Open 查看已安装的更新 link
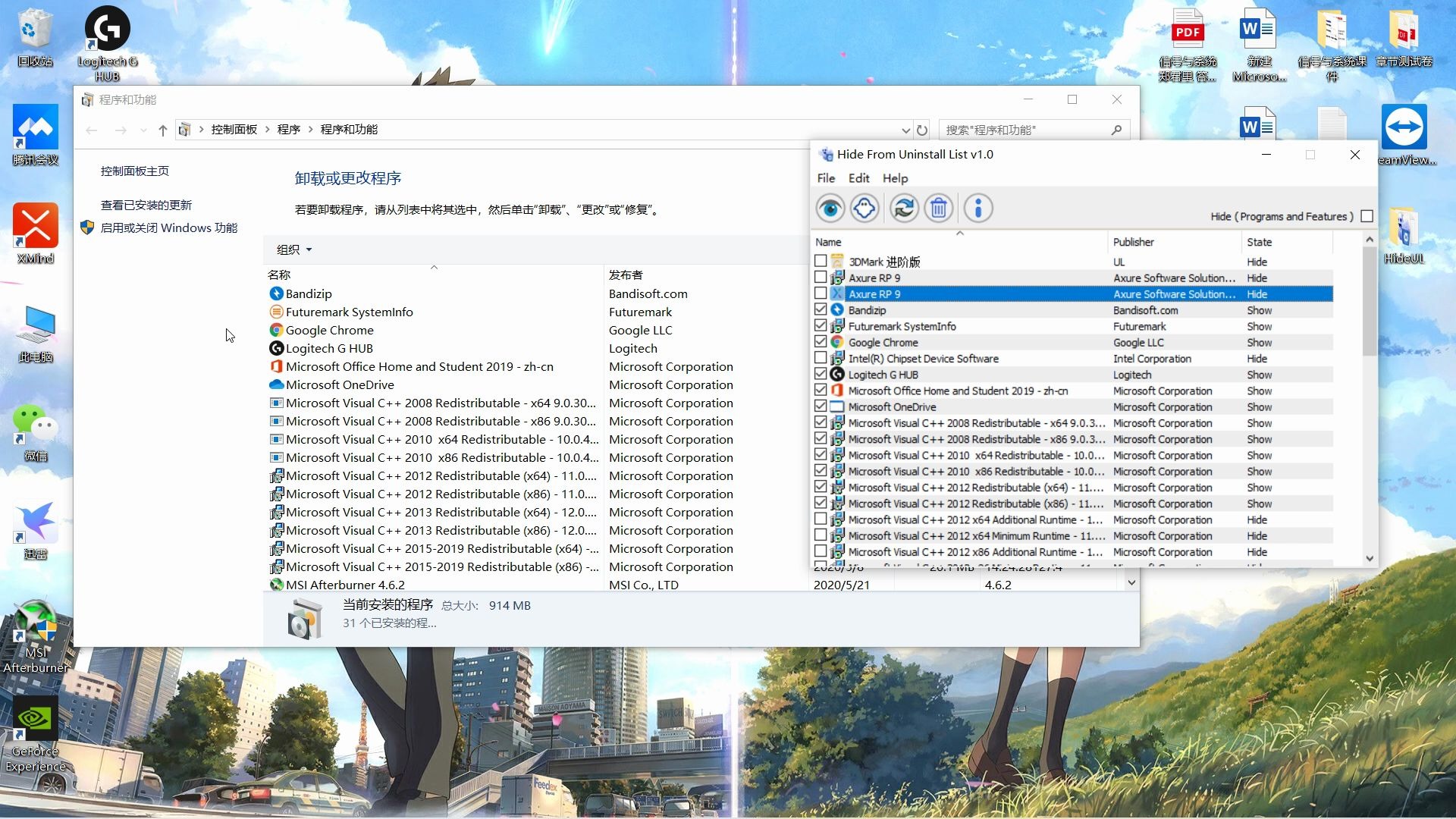 pos(146,206)
